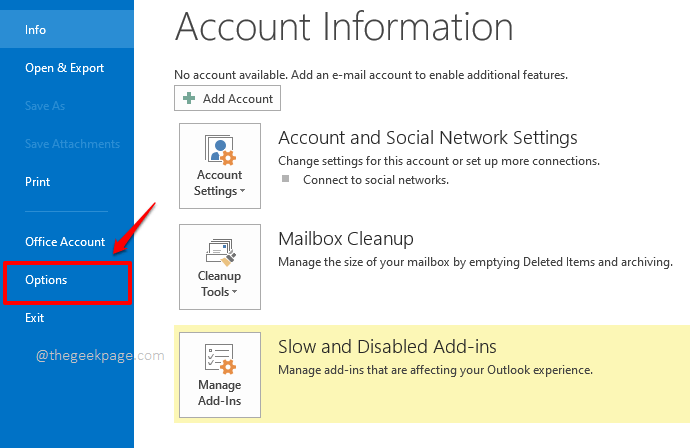Open the Print page
This screenshot has width=690, height=448.
point(37,182)
